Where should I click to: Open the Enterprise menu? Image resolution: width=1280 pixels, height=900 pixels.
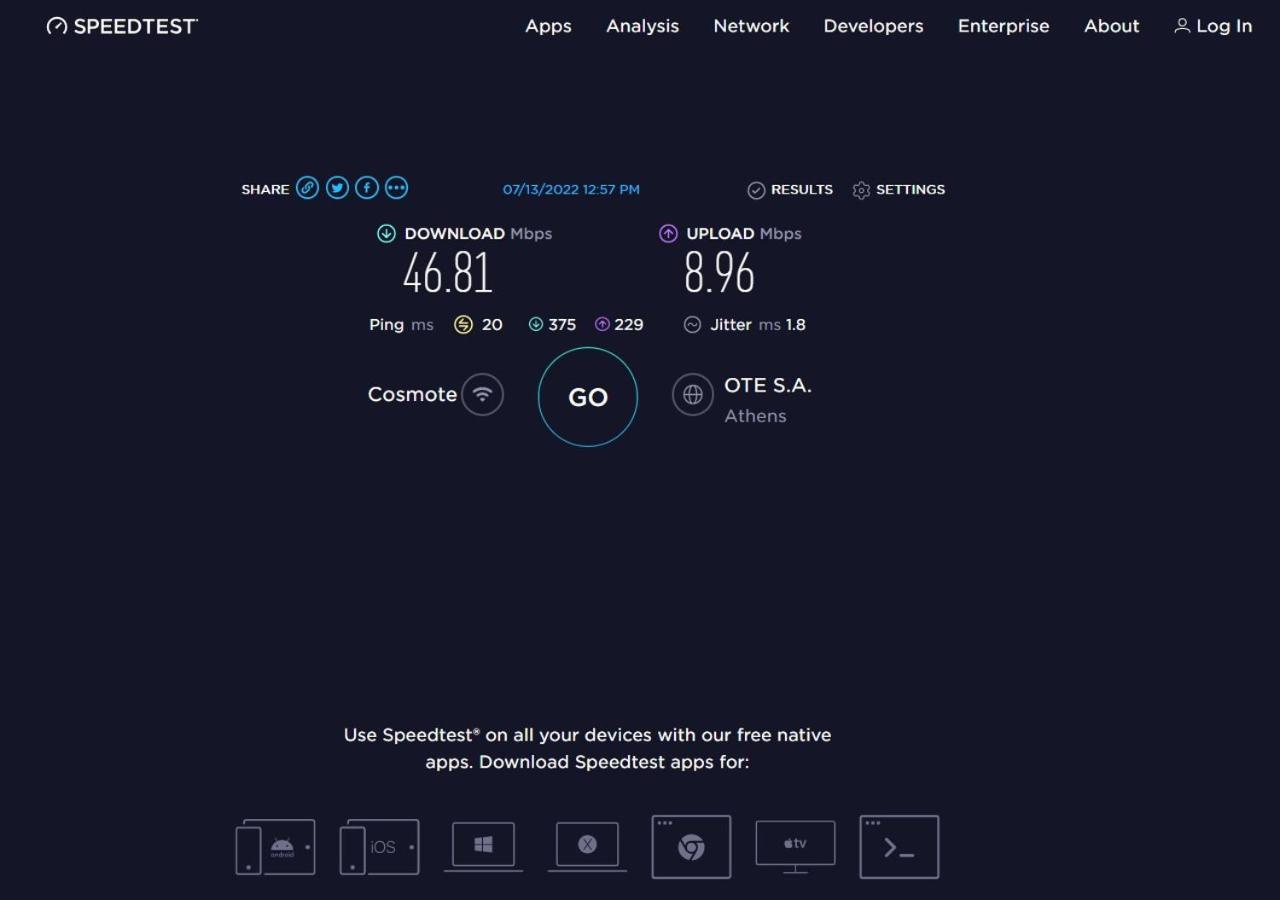(x=1003, y=26)
